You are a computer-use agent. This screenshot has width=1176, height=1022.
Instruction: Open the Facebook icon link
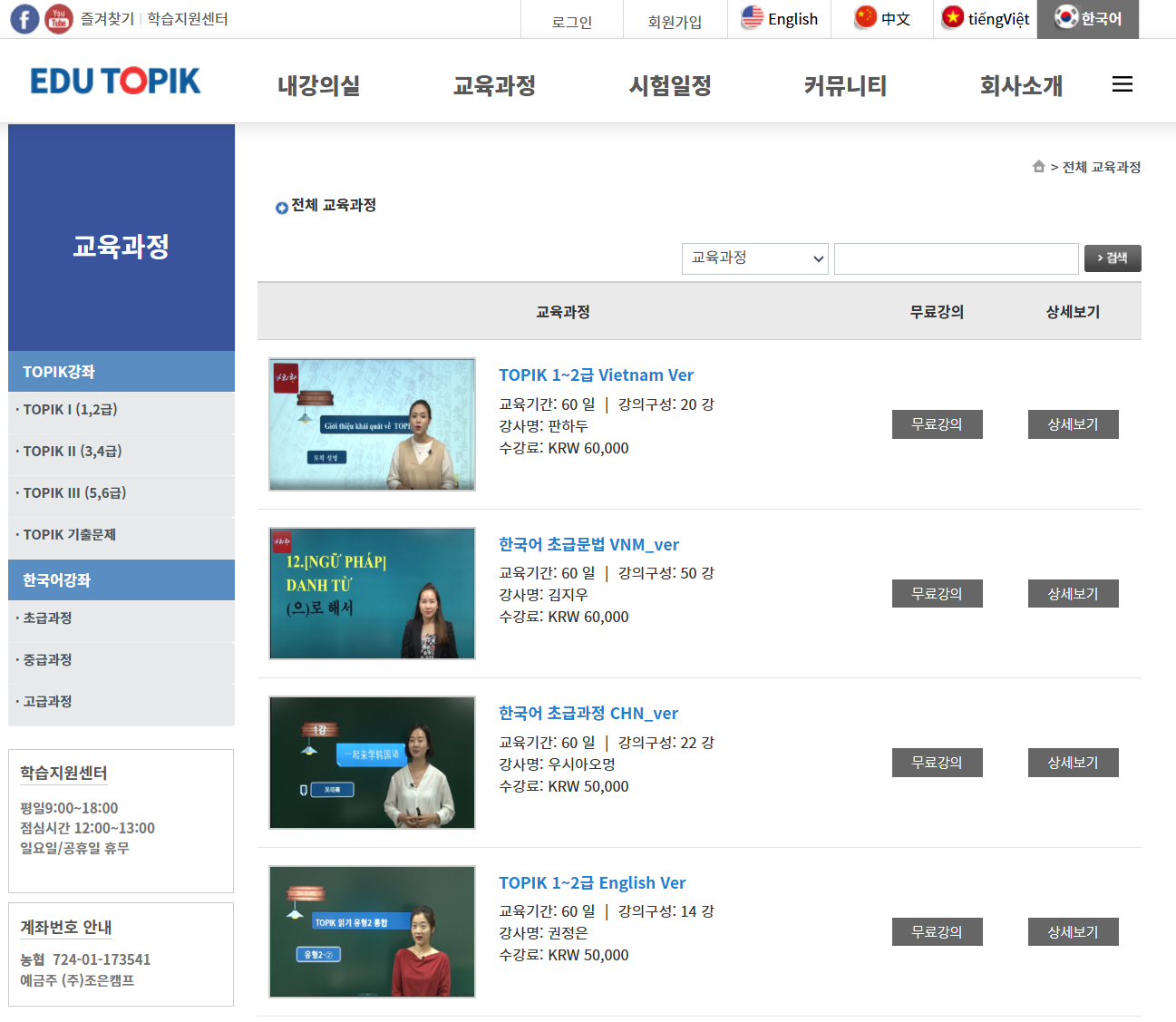click(24, 19)
